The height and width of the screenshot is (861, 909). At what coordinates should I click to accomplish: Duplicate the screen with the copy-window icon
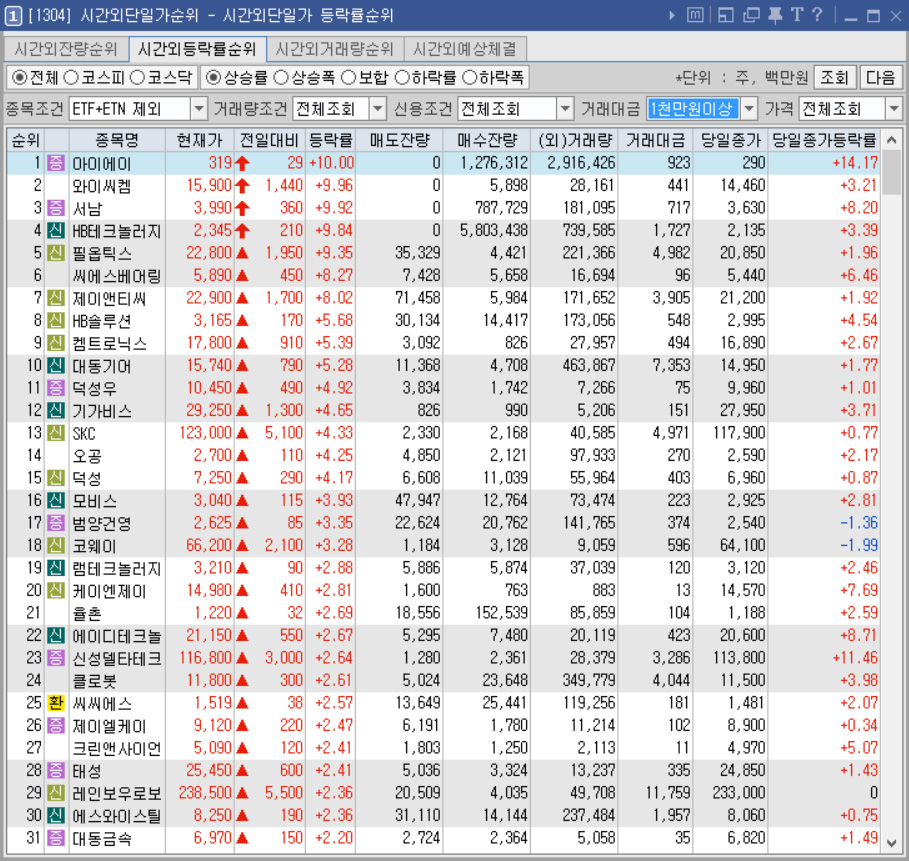click(752, 15)
